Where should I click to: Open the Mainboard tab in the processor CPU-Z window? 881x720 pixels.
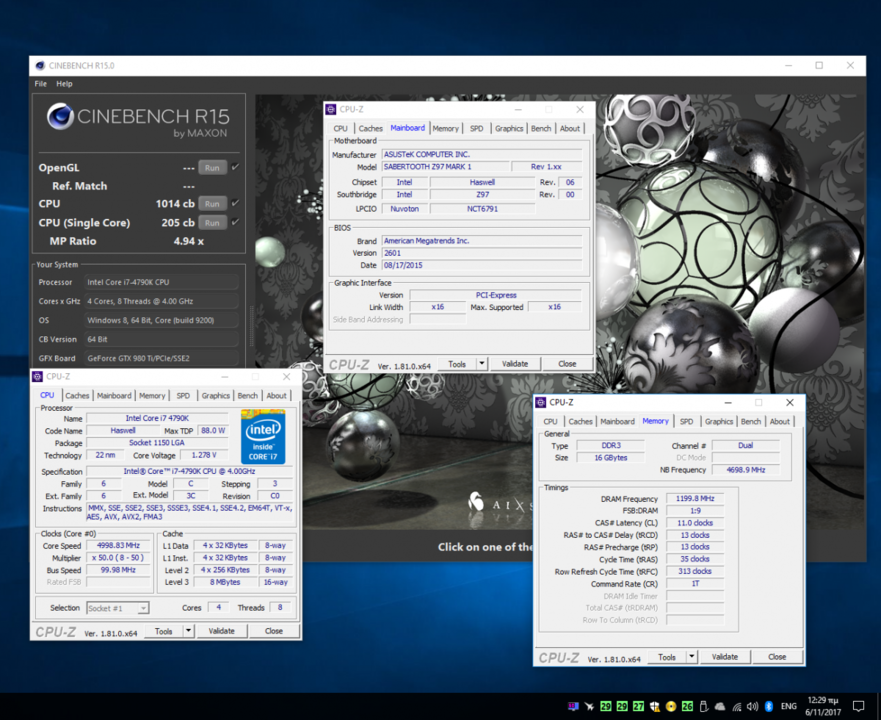coord(114,396)
